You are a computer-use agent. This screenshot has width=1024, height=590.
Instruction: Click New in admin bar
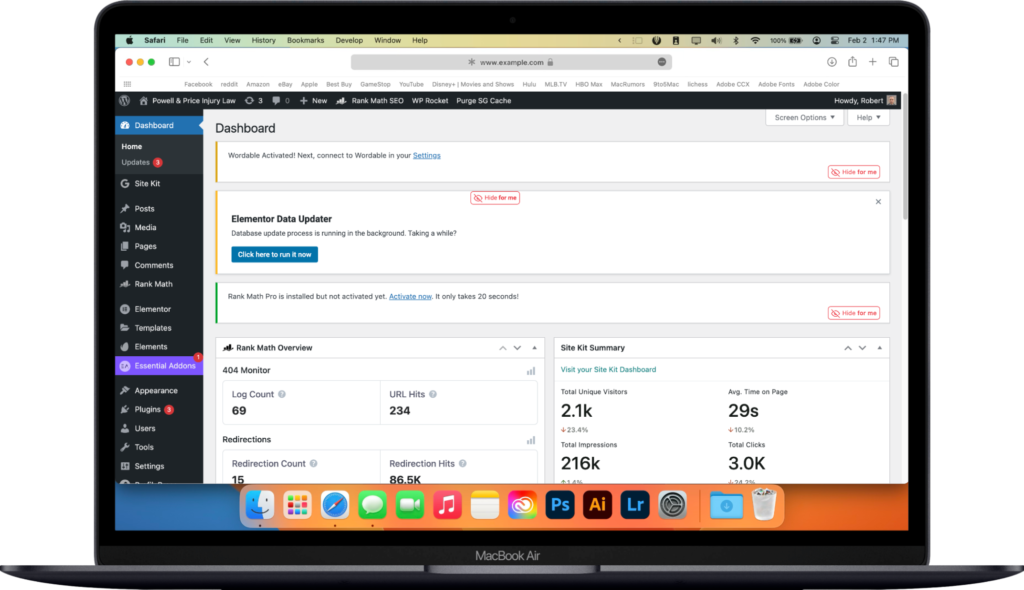click(313, 101)
